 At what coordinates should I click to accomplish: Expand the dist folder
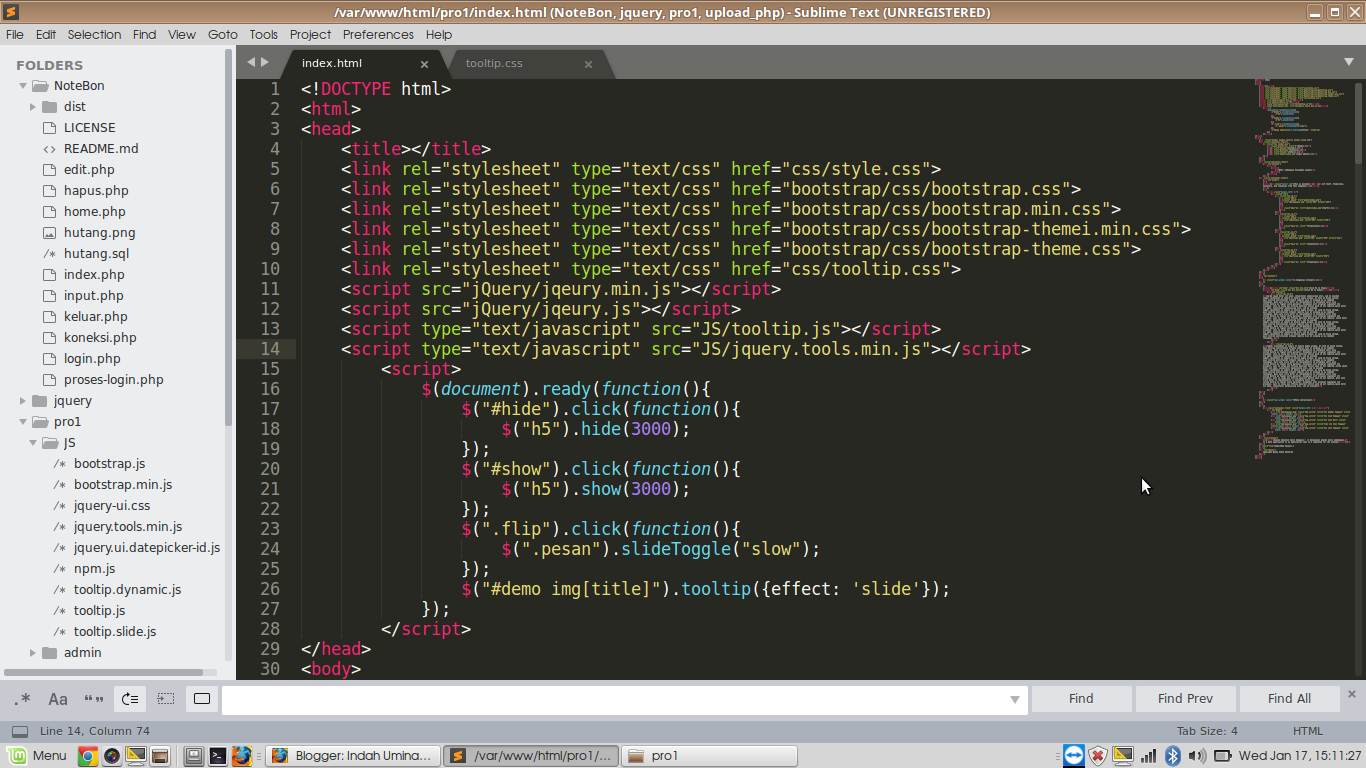(33, 107)
